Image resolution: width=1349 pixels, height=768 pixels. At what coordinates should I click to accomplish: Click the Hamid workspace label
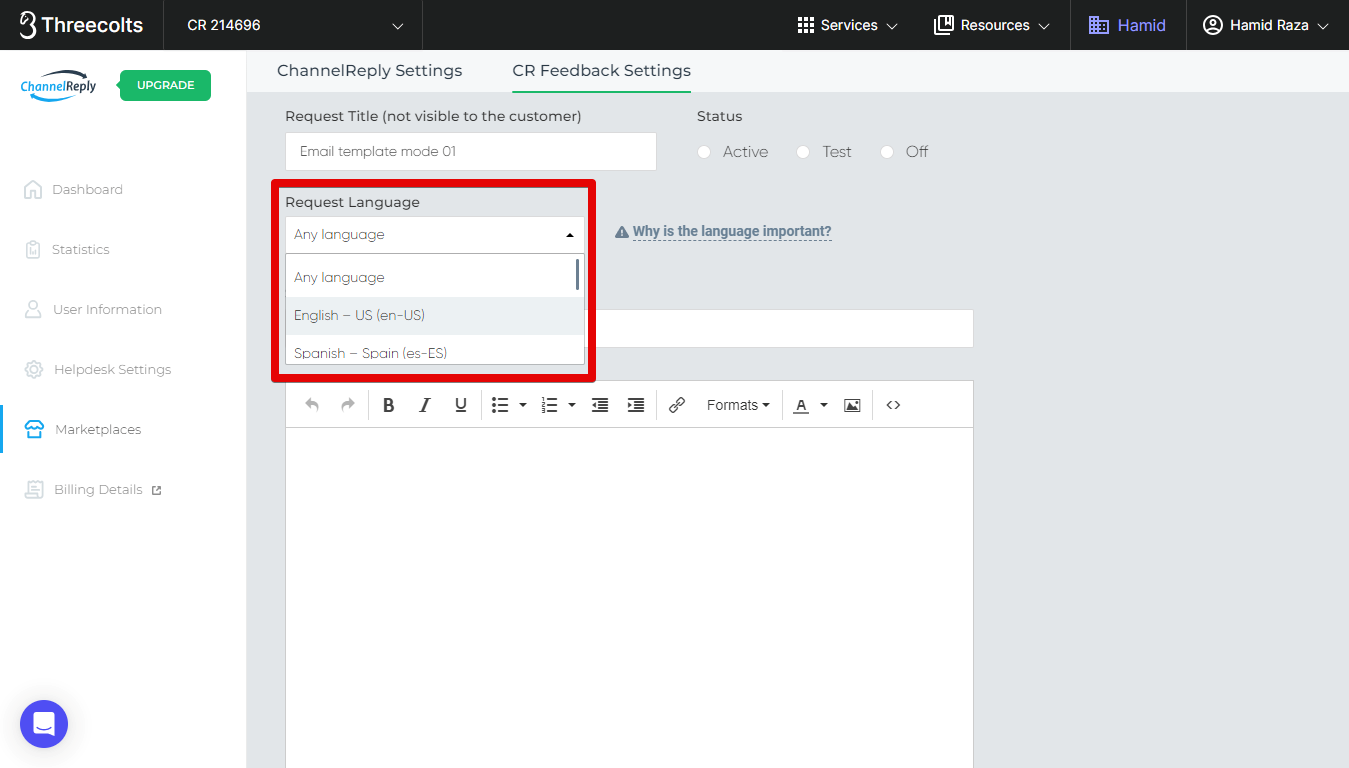(x=1142, y=25)
